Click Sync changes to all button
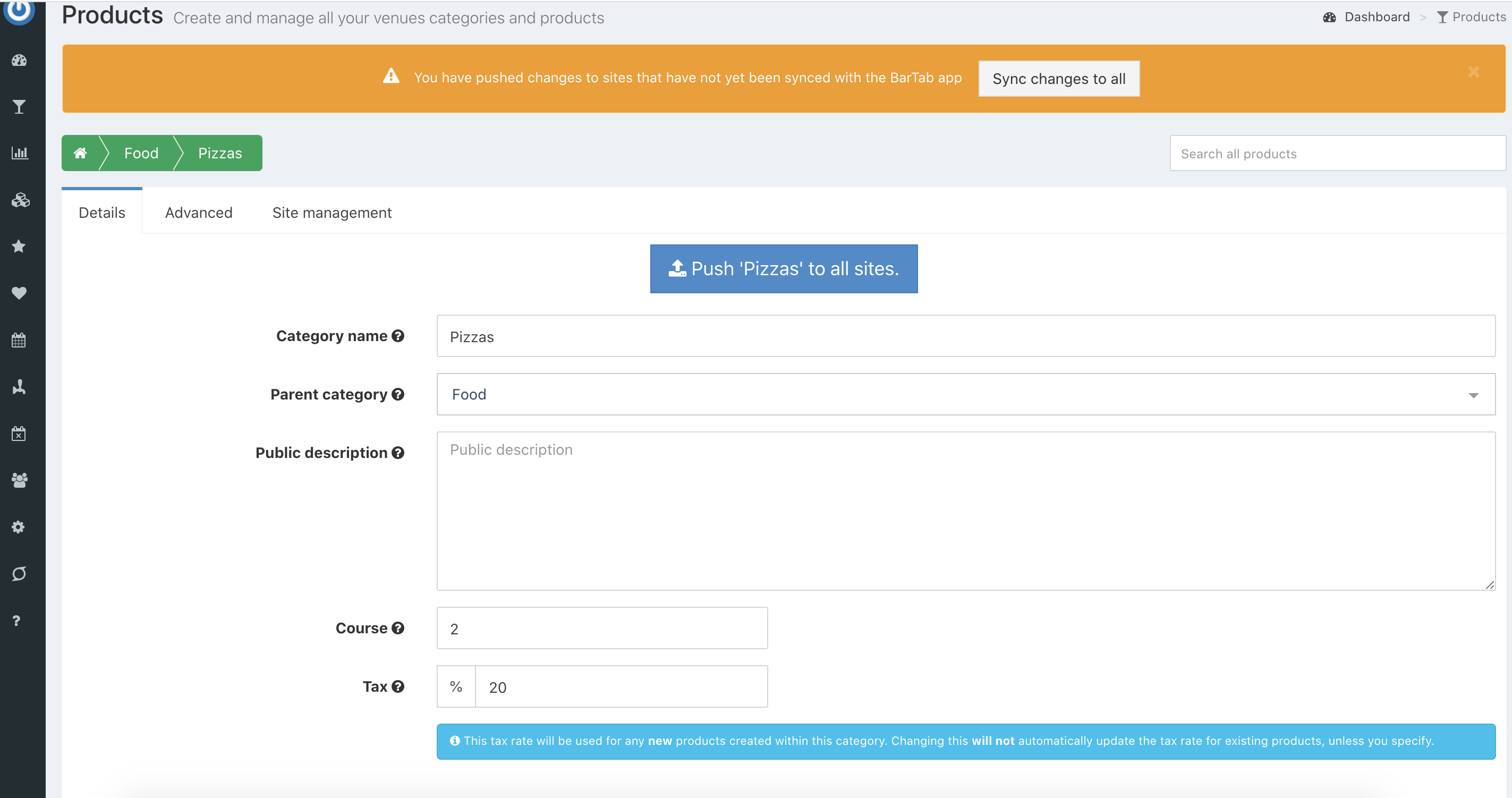The width and height of the screenshot is (1512, 798). coord(1058,79)
